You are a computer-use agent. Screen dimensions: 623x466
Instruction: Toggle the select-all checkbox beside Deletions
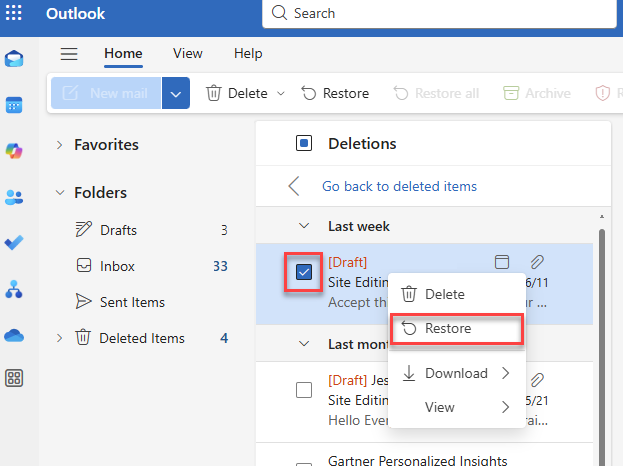[x=304, y=144]
